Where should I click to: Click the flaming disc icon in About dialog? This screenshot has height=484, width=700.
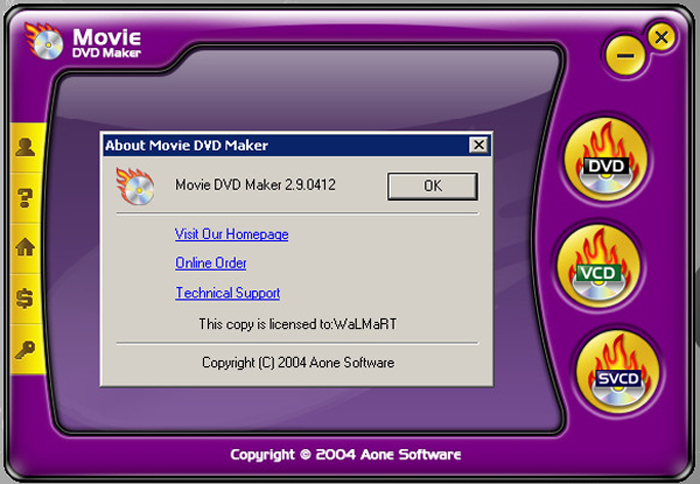pos(135,186)
